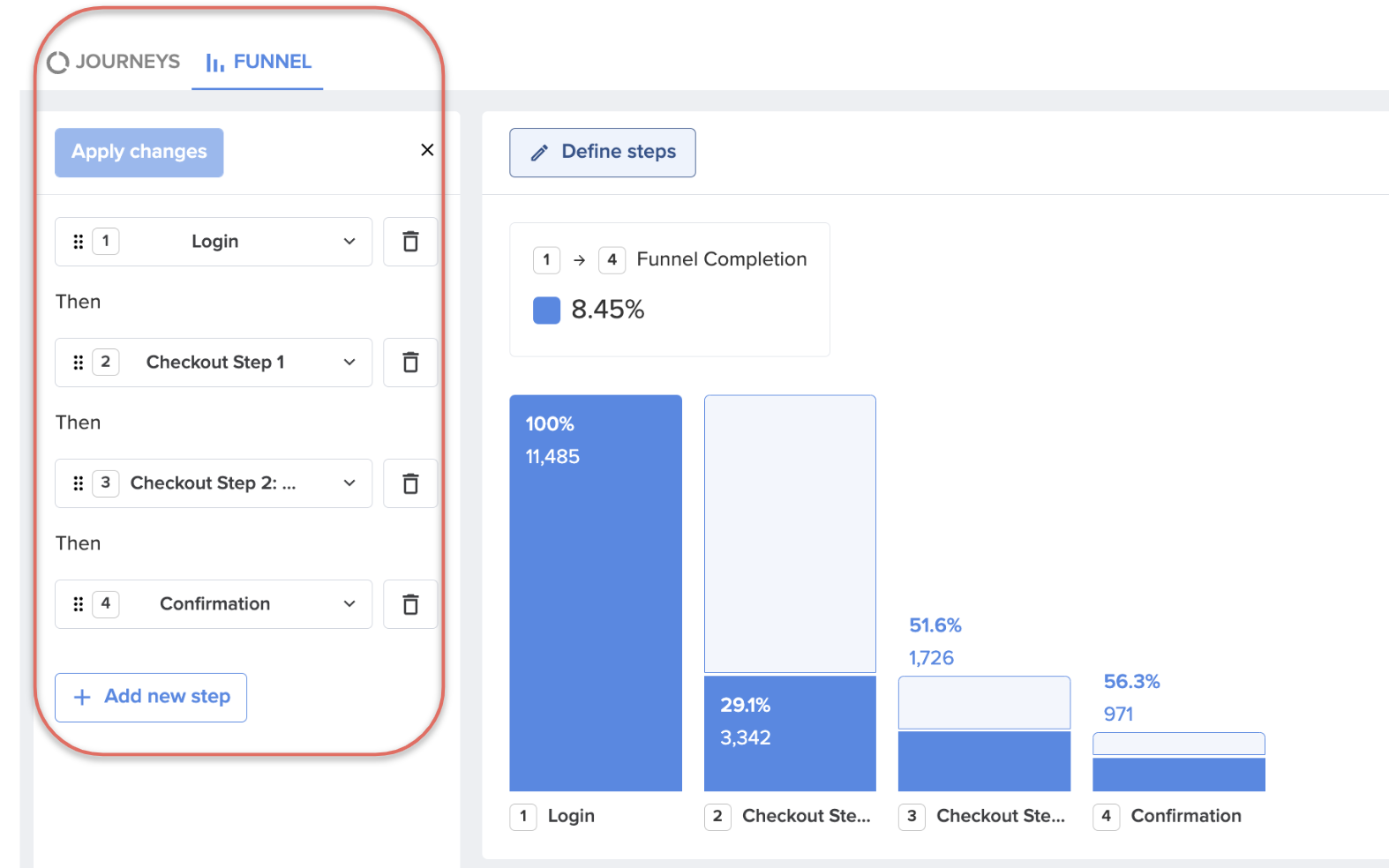Click the Add new step button
This screenshot has height=868, width=1389.
click(151, 698)
